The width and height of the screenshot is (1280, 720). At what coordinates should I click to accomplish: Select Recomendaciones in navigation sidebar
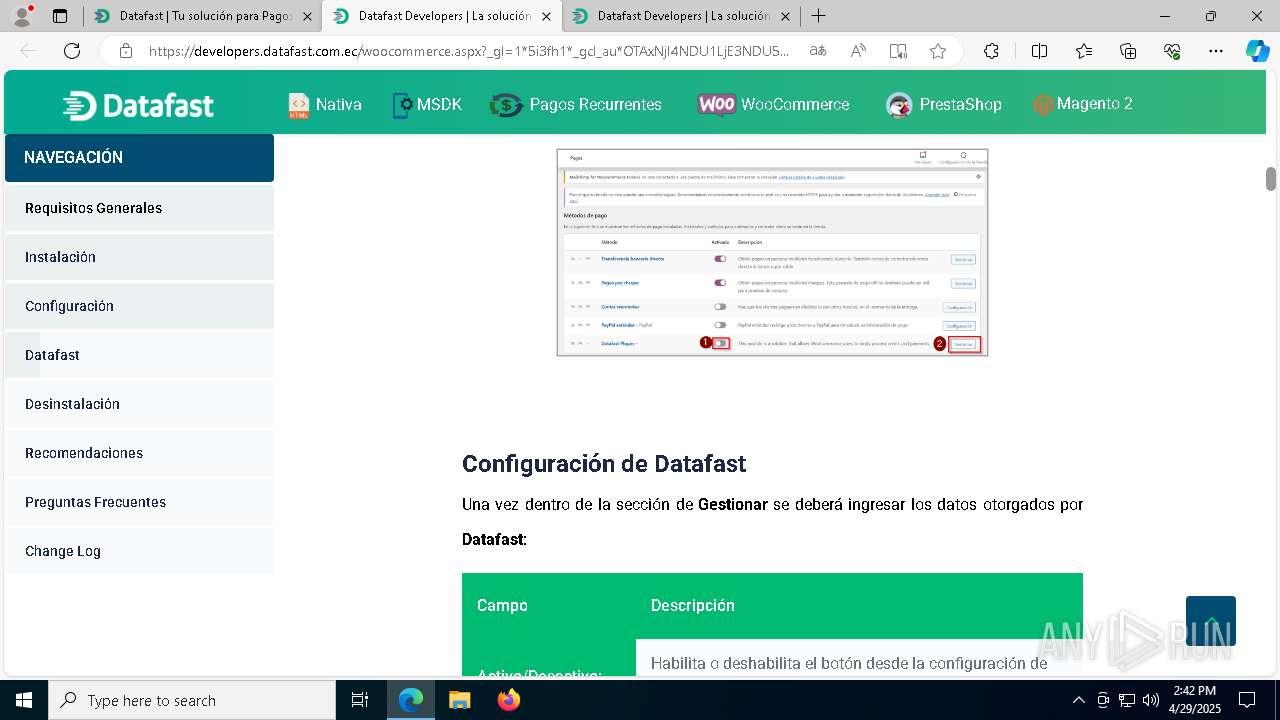click(139, 453)
